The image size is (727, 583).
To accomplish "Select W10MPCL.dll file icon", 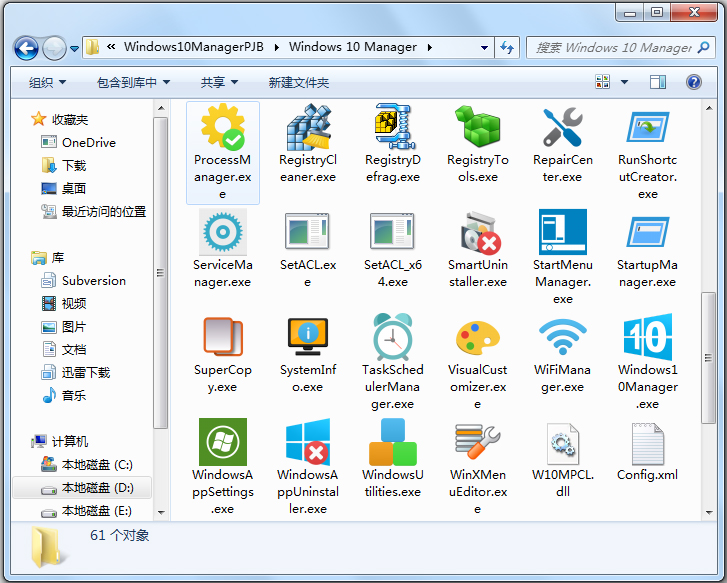I will [x=562, y=443].
